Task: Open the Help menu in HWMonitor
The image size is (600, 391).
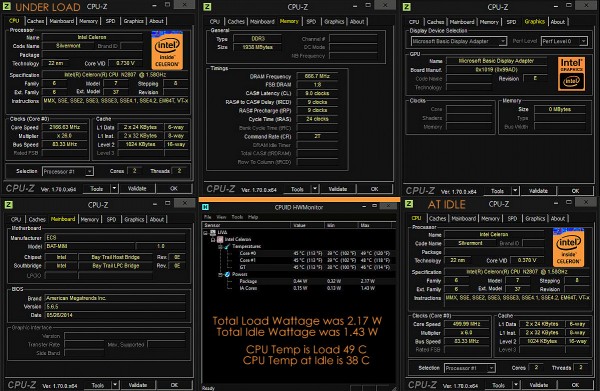Action: click(x=253, y=217)
